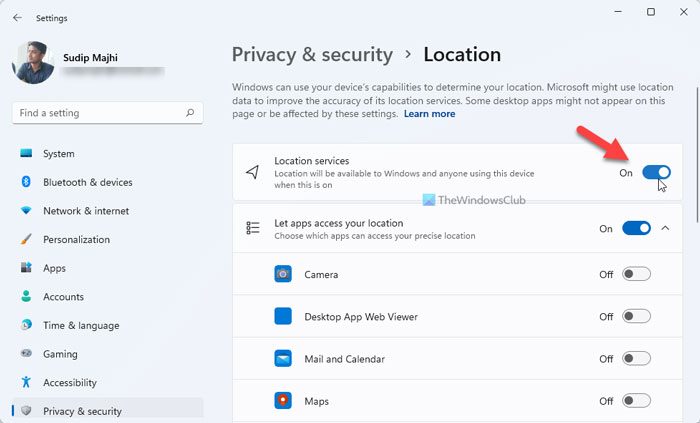The image size is (700, 423).
Task: Click the Mail and Calendar icon
Action: (x=284, y=359)
